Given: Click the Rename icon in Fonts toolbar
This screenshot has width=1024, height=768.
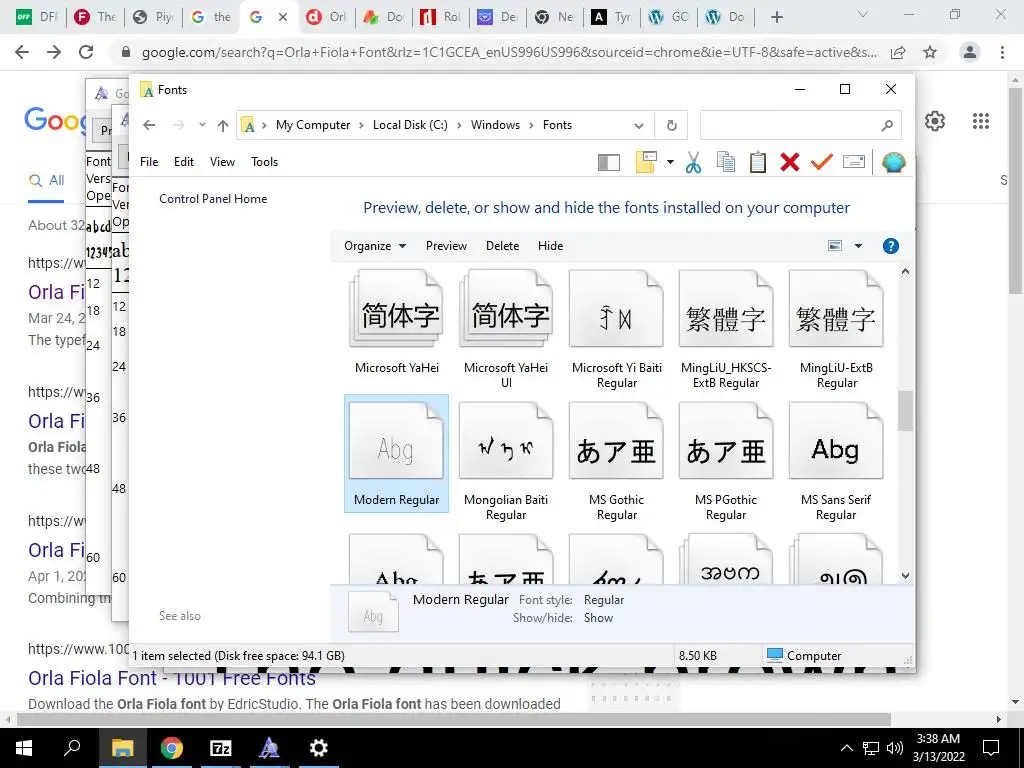Looking at the screenshot, I should point(854,162).
